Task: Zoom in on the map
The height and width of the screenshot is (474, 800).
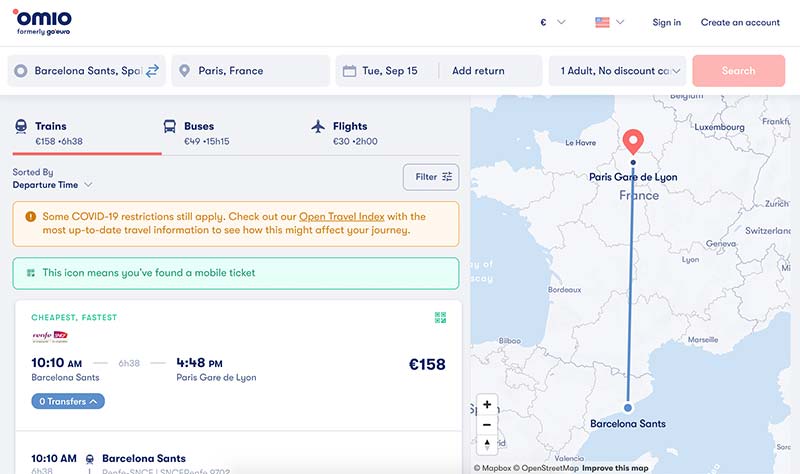Action: click(x=487, y=404)
